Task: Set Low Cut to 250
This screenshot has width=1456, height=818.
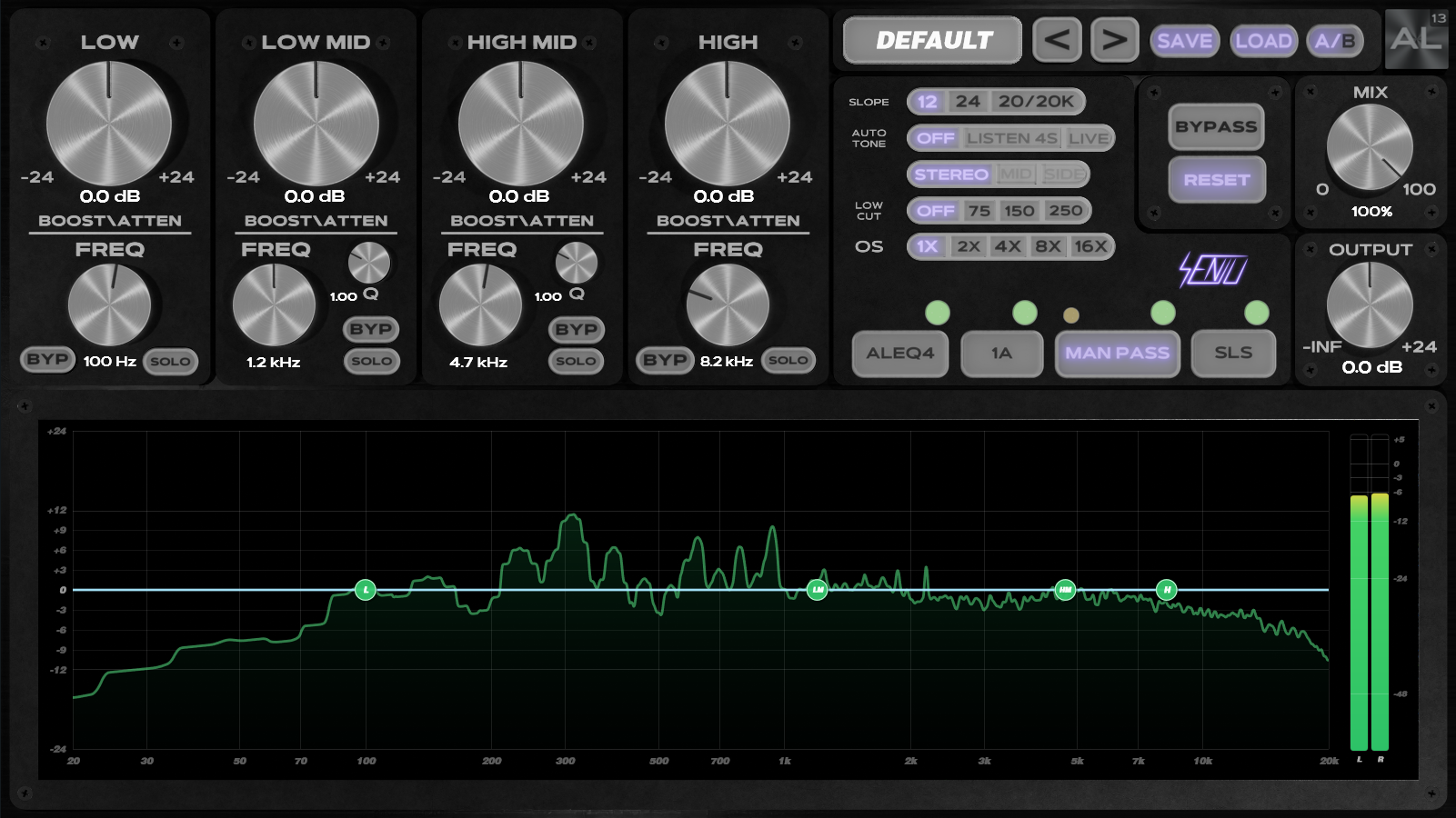Action: pos(1066,211)
